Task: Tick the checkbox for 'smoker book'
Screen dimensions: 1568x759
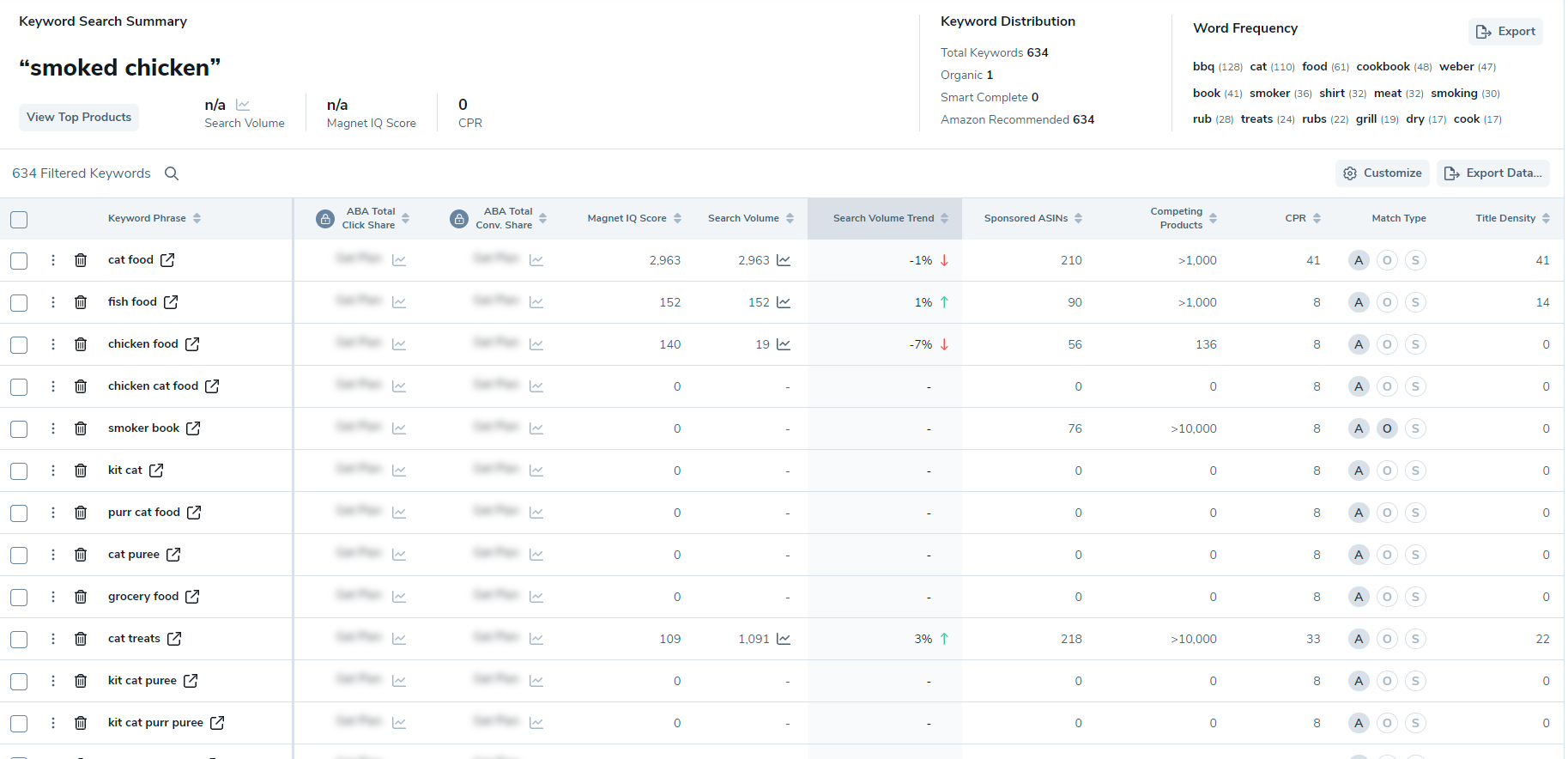Action: [19, 429]
